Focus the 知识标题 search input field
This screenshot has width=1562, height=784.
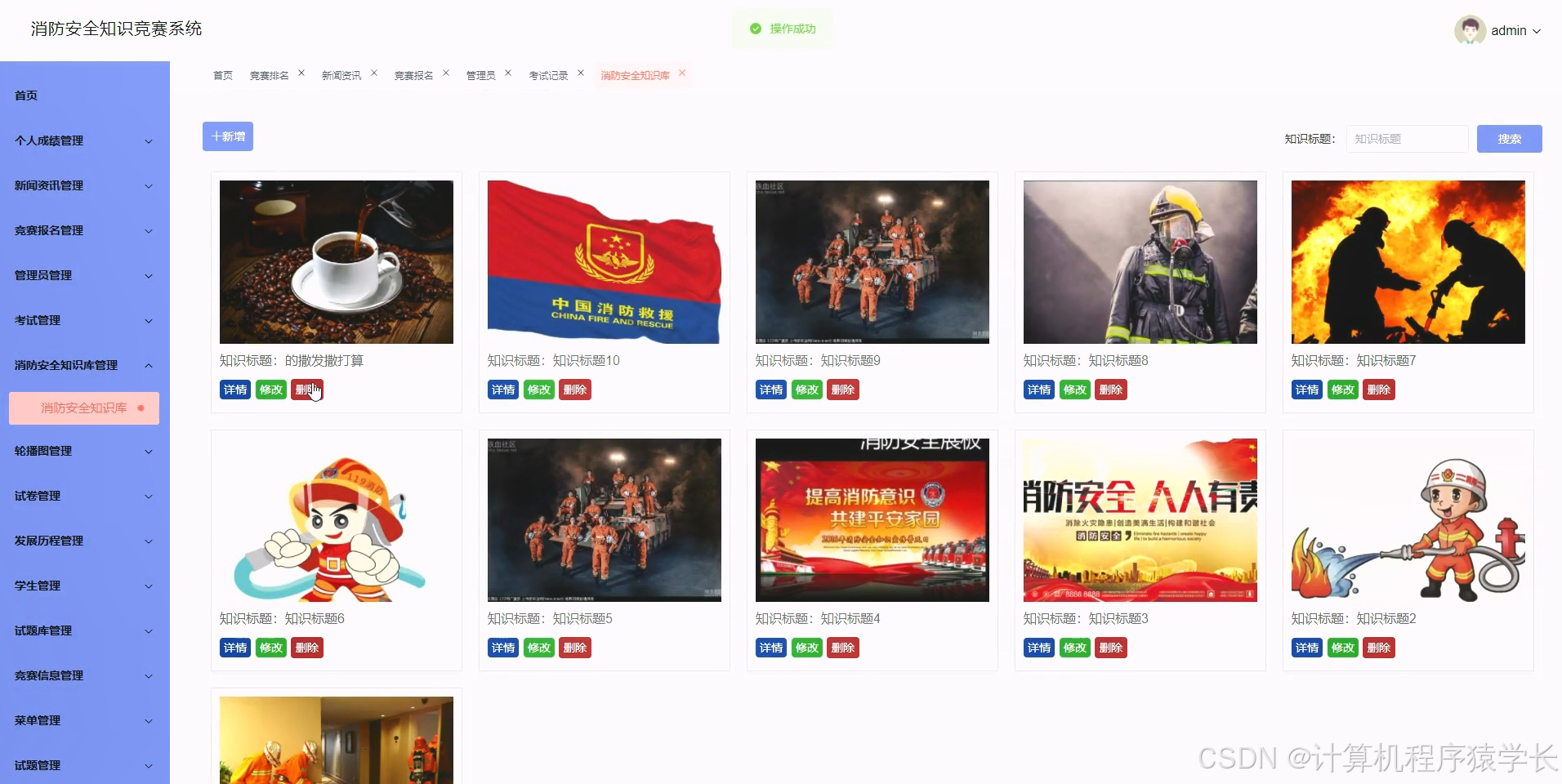pos(1407,139)
